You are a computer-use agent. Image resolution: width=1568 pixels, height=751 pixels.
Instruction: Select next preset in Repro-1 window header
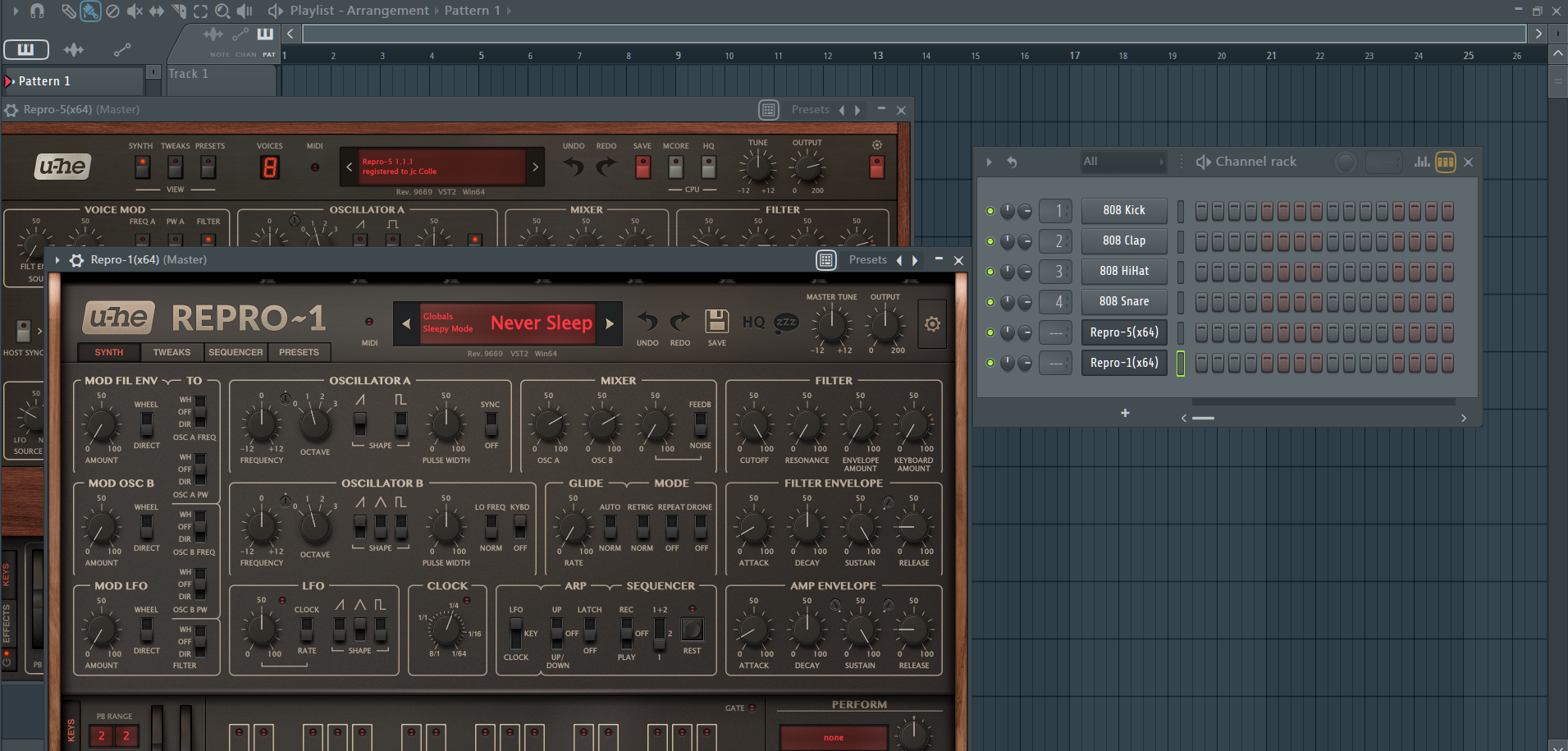click(x=915, y=260)
